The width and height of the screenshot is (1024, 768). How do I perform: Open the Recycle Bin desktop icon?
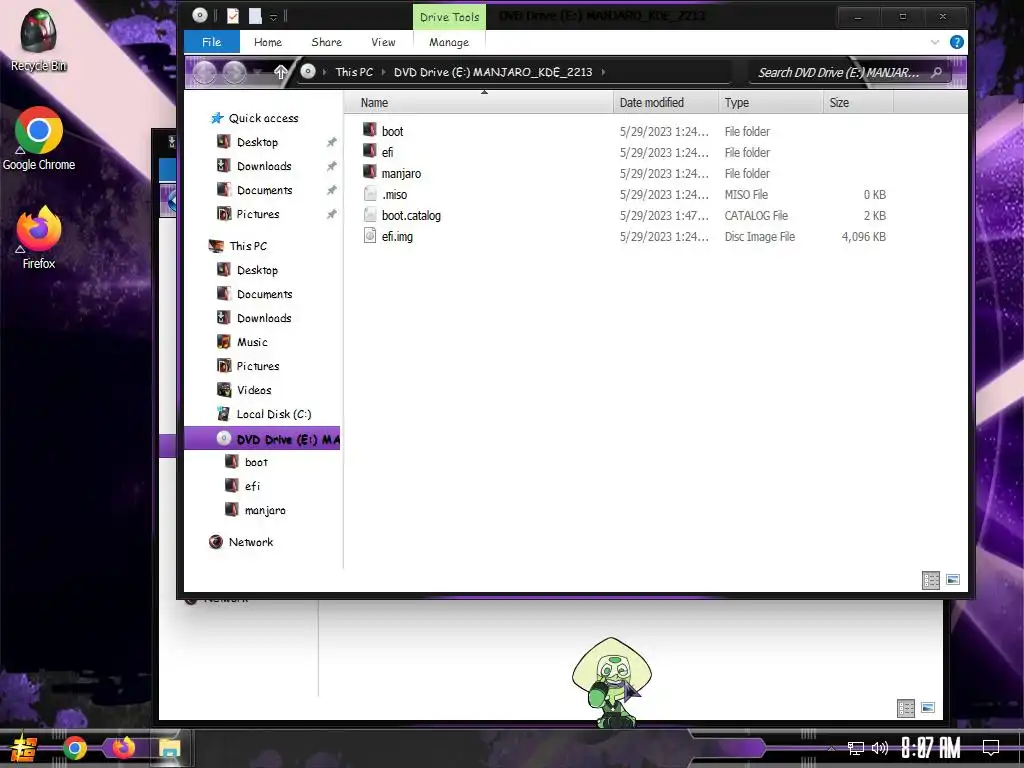click(x=39, y=40)
